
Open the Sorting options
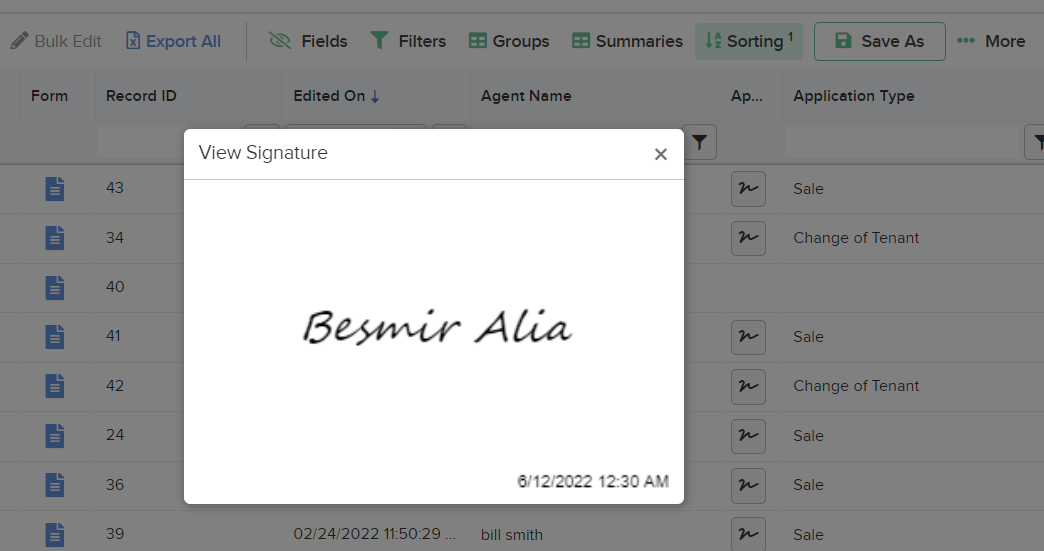(749, 41)
